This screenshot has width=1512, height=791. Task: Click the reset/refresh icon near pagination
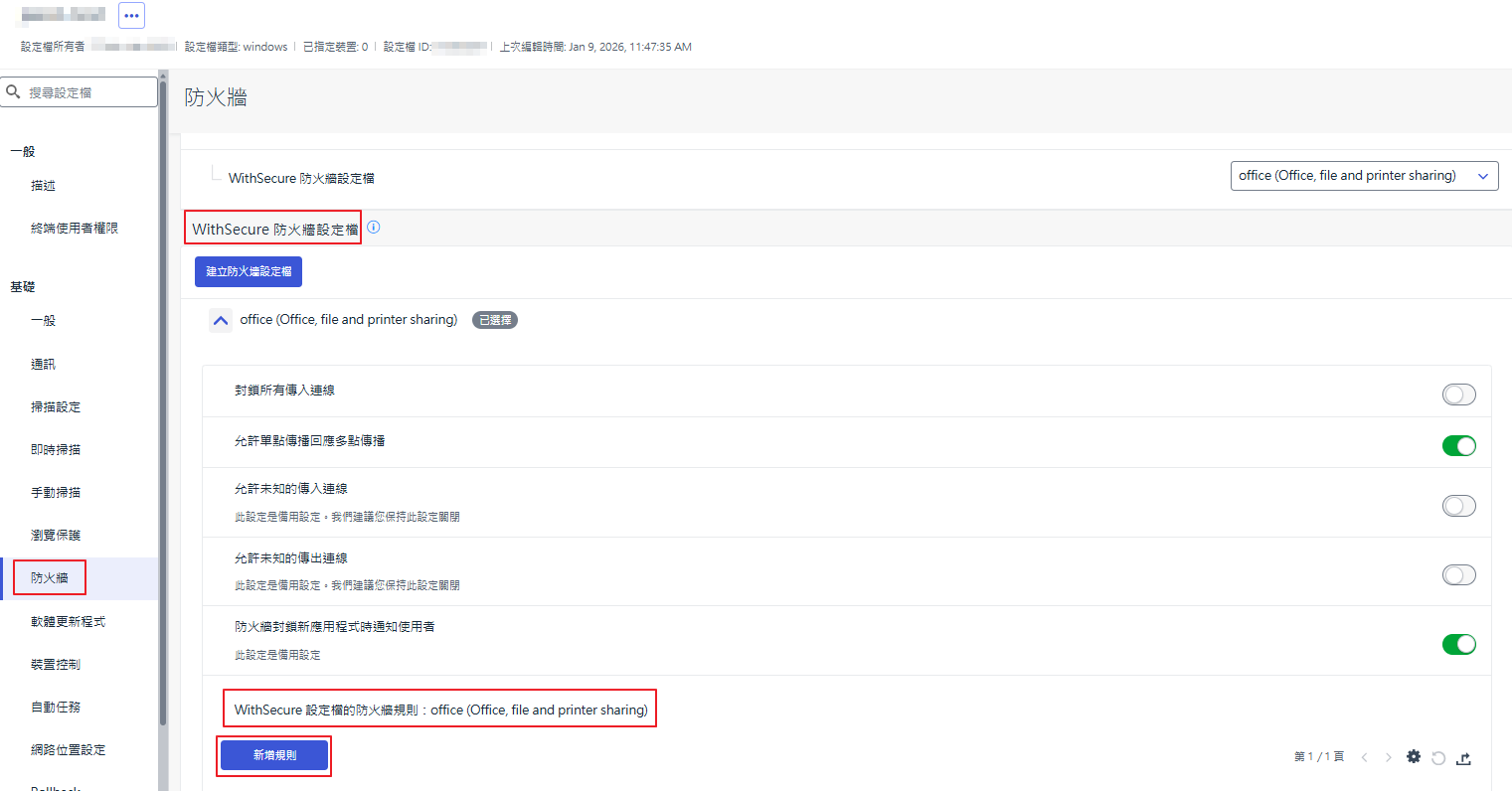1438,758
